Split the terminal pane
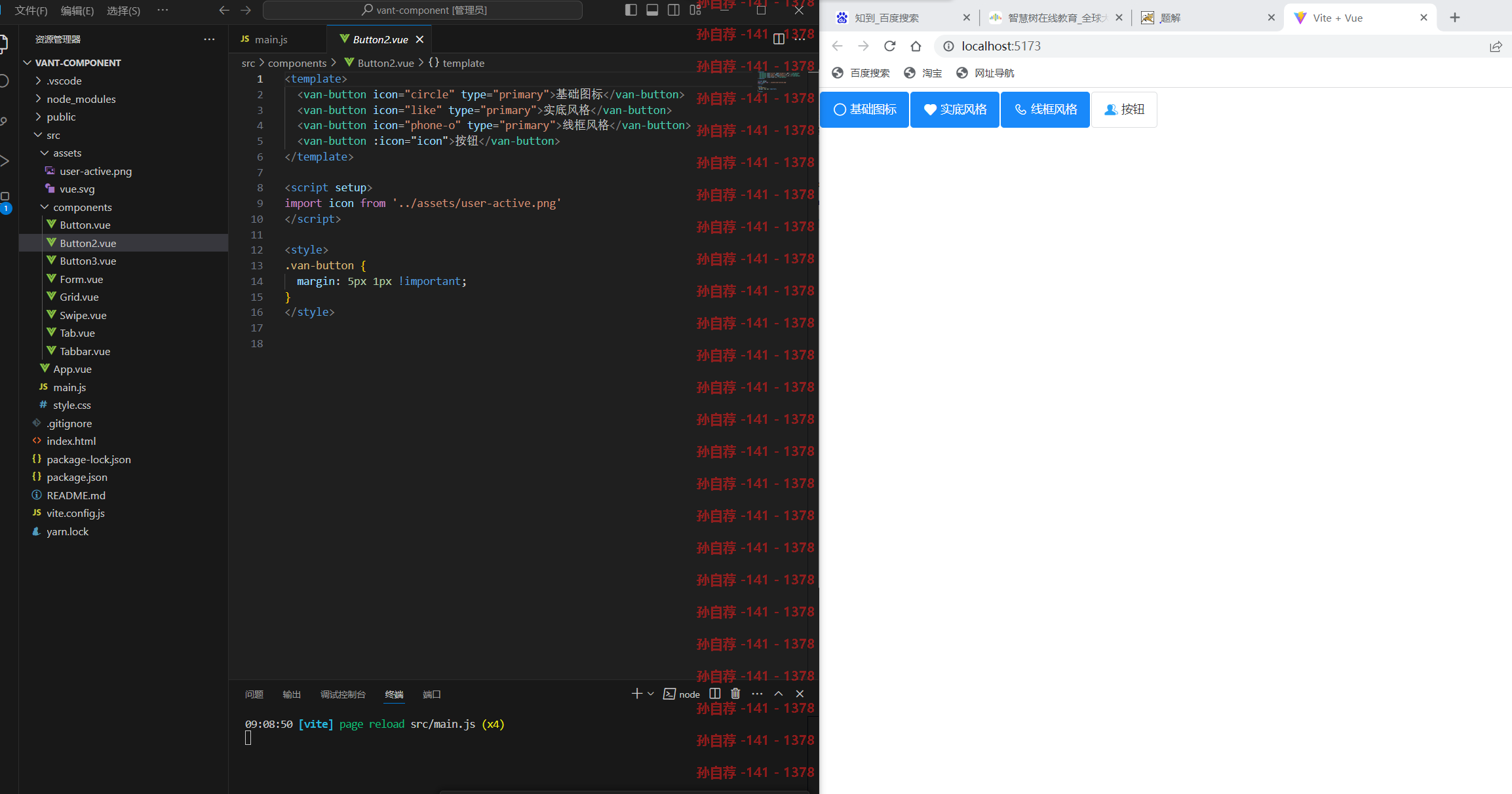Viewport: 1512px width, 794px height. [x=715, y=694]
